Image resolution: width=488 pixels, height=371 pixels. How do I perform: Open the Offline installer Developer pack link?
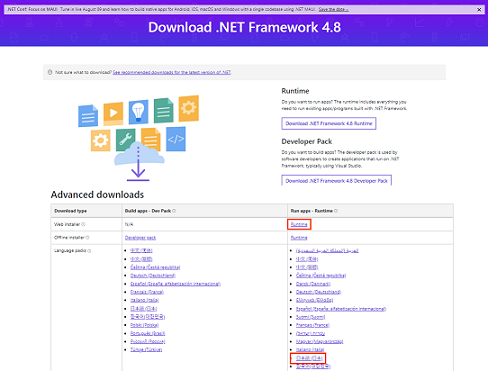coord(140,238)
